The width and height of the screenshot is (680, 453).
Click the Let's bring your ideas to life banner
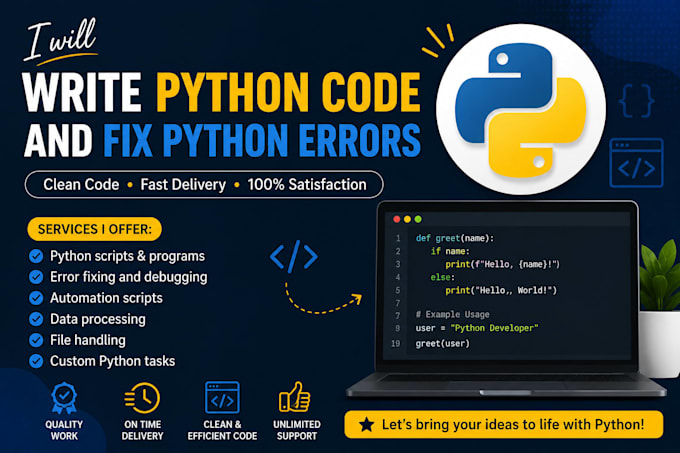pos(503,424)
